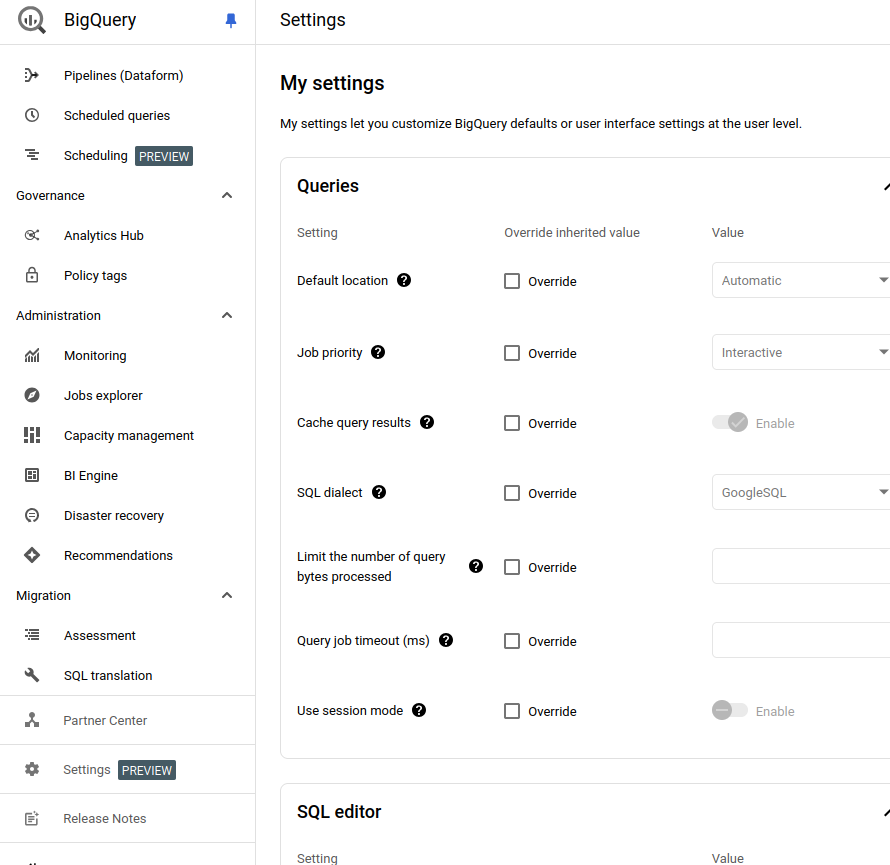This screenshot has height=865, width=890.
Task: Click the SQL translation wrench icon
Action: click(x=32, y=675)
